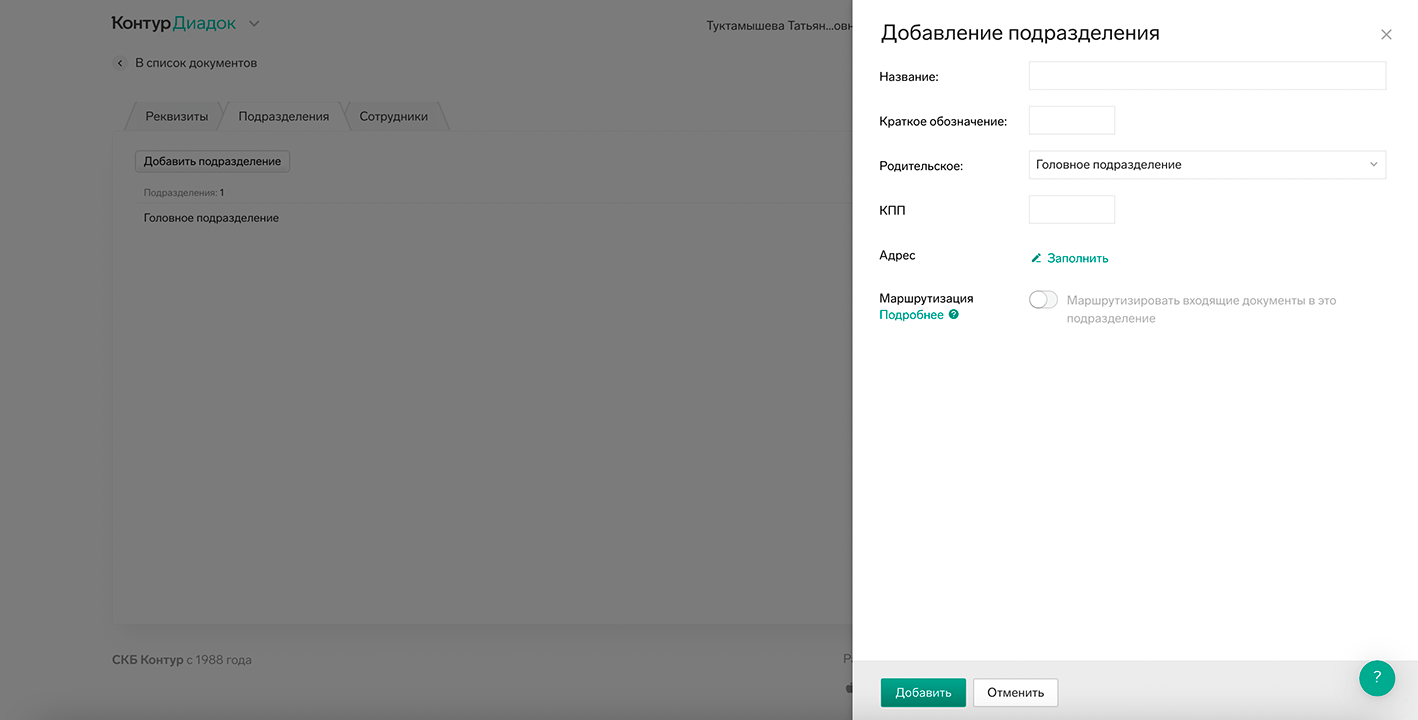Image resolution: width=1418 pixels, height=720 pixels.
Task: Focus the Название text field
Action: pos(1206,76)
